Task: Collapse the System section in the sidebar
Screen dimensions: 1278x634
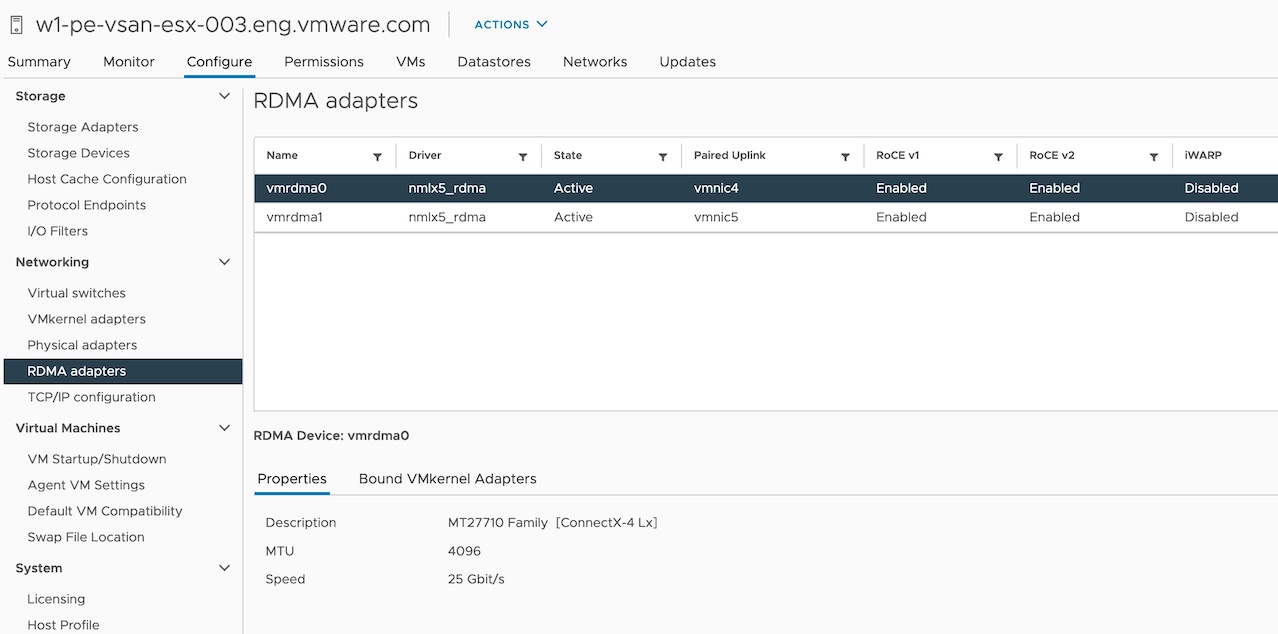Action: (223, 568)
